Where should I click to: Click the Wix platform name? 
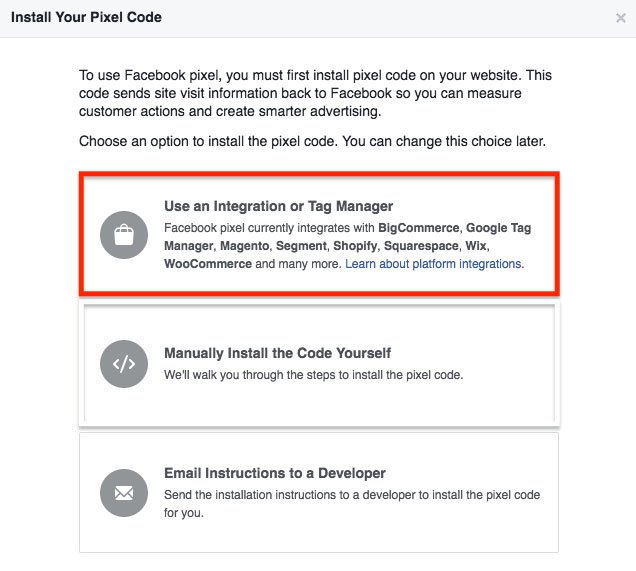(x=476, y=246)
